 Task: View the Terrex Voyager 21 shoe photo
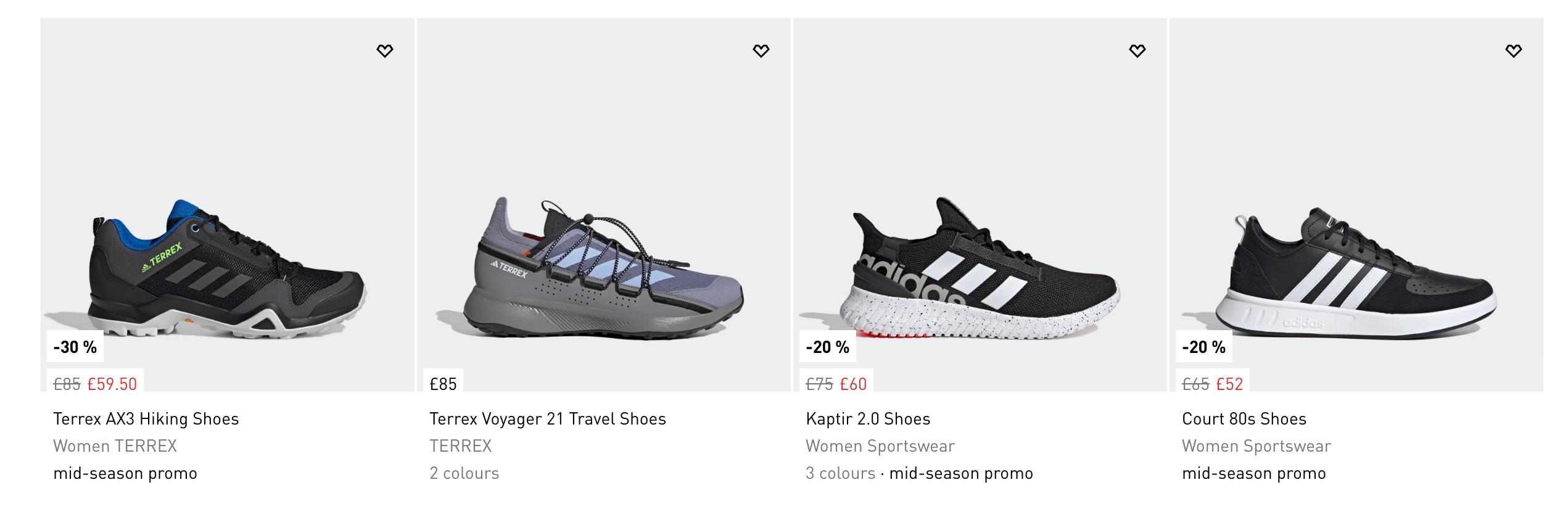pyautogui.click(x=603, y=268)
